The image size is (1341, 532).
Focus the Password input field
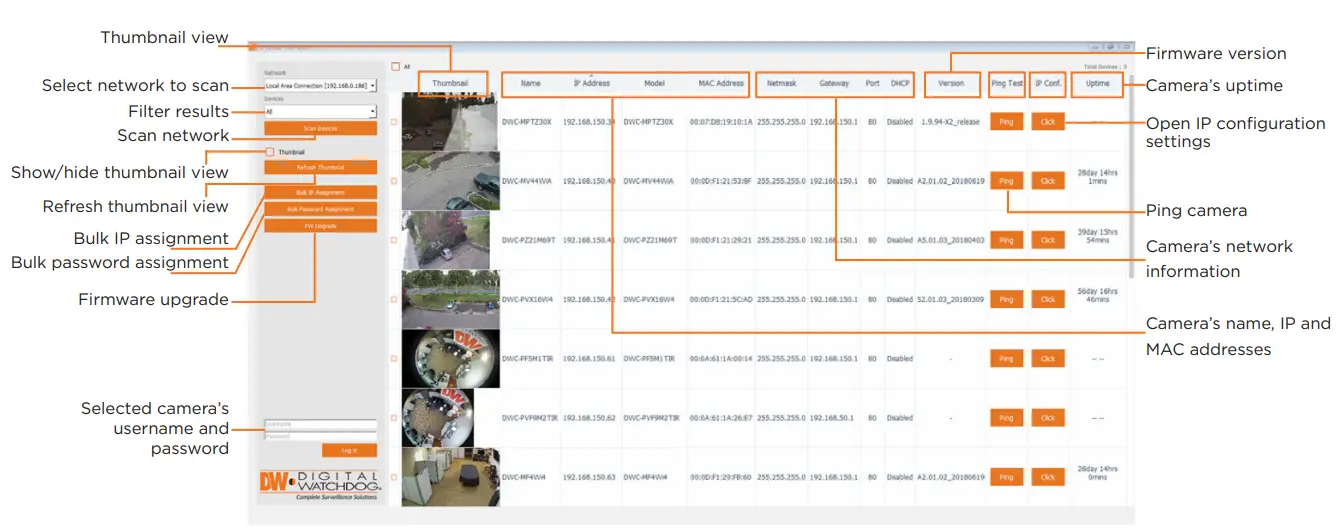(x=320, y=435)
